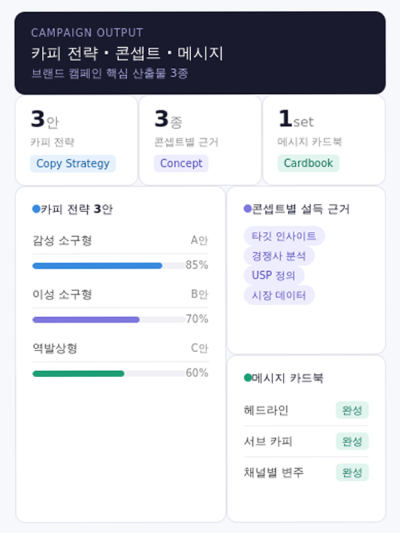Click the green dot beside 메시지 카드북

pyautogui.click(x=248, y=378)
